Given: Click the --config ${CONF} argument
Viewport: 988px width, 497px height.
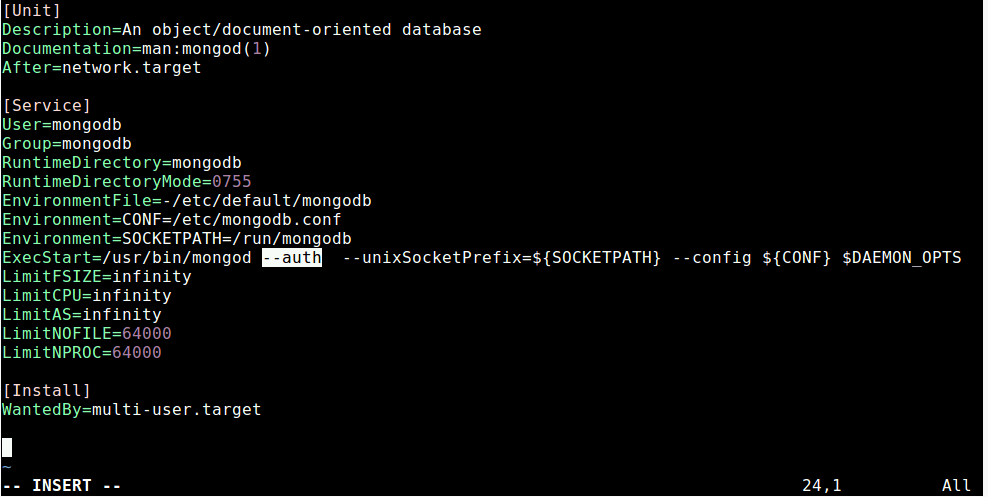Looking at the screenshot, I should click(752, 258).
